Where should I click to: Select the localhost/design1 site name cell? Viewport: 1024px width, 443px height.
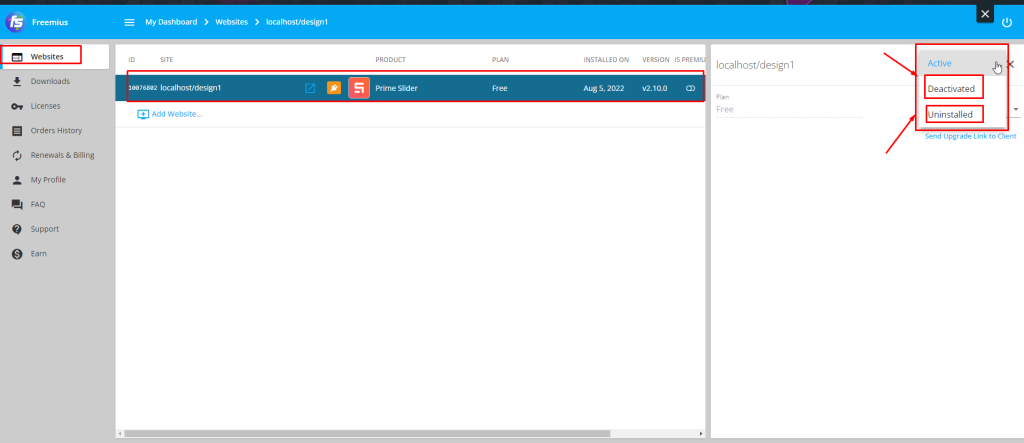click(191, 88)
